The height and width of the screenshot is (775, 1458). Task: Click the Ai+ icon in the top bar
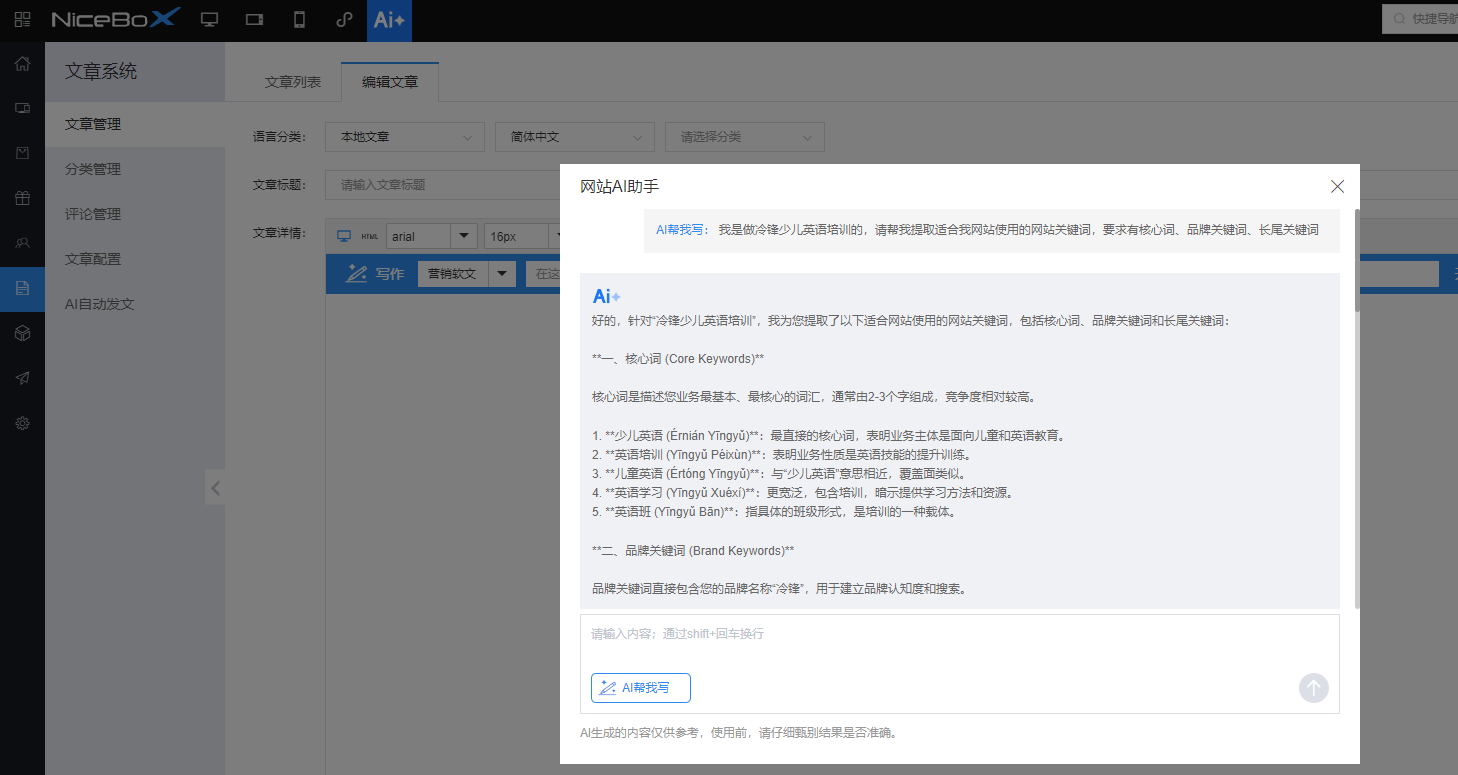click(x=389, y=20)
